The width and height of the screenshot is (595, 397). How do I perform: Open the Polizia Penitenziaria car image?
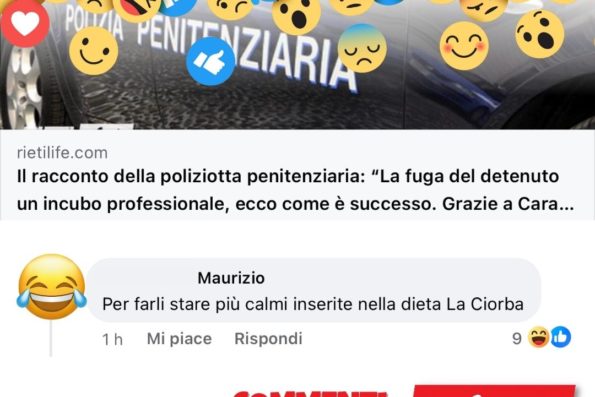pyautogui.click(x=298, y=65)
